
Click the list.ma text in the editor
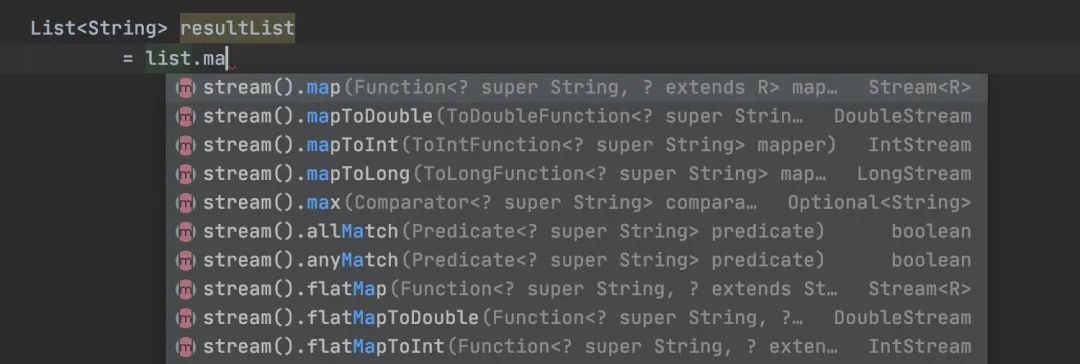[186, 59]
